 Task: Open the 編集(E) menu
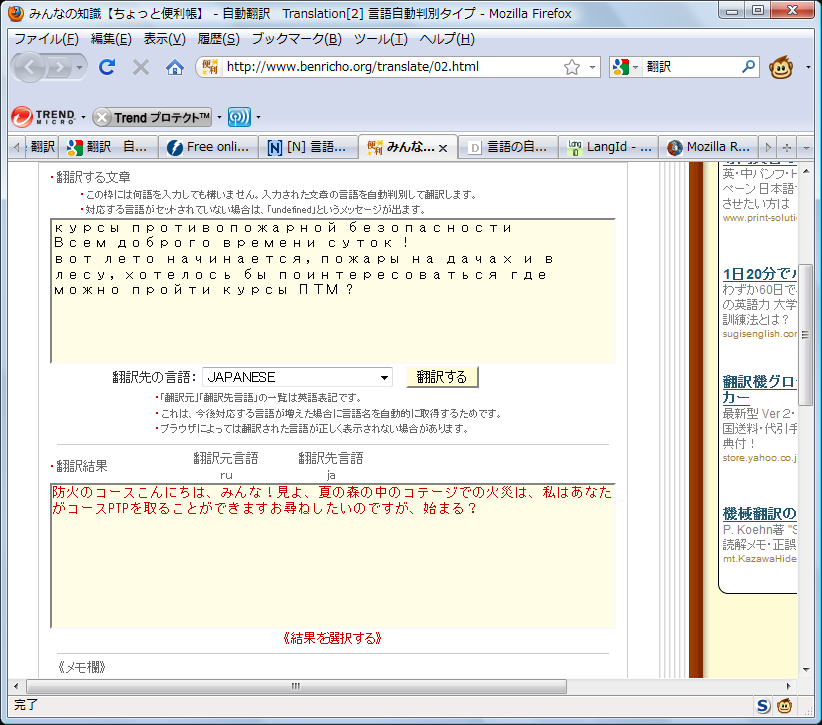tap(111, 39)
